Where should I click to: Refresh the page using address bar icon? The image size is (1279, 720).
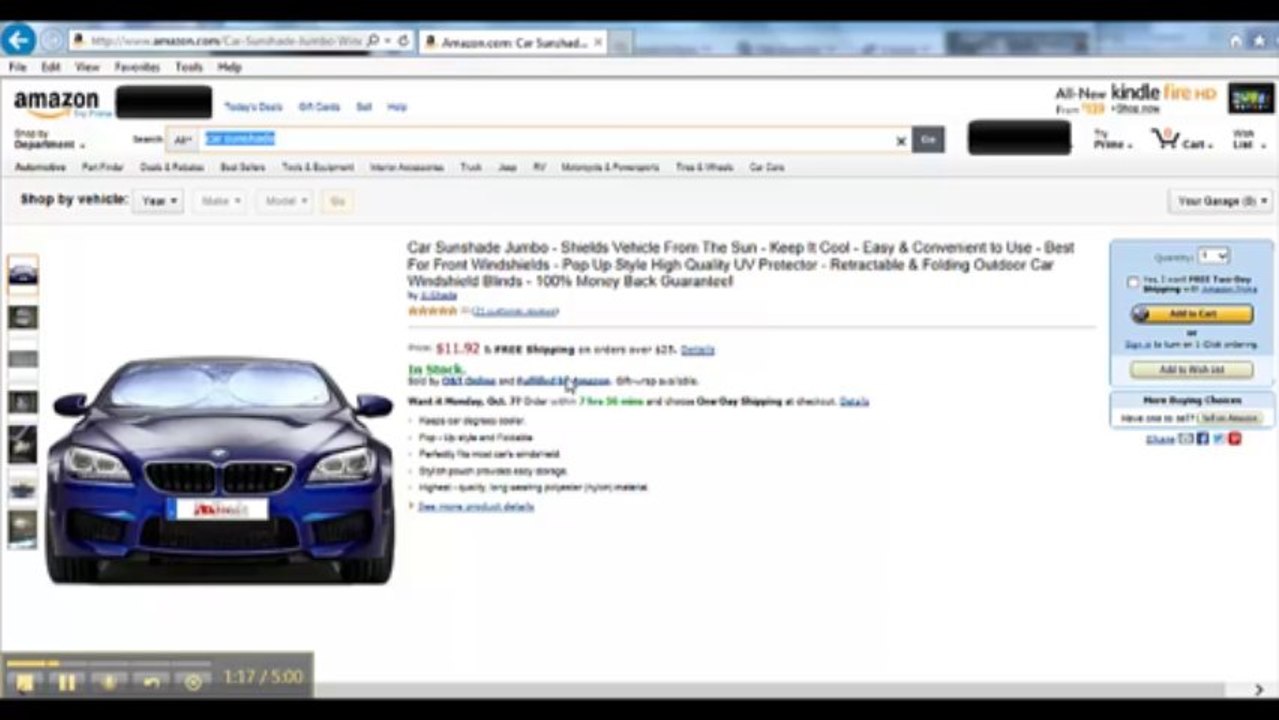click(x=403, y=41)
